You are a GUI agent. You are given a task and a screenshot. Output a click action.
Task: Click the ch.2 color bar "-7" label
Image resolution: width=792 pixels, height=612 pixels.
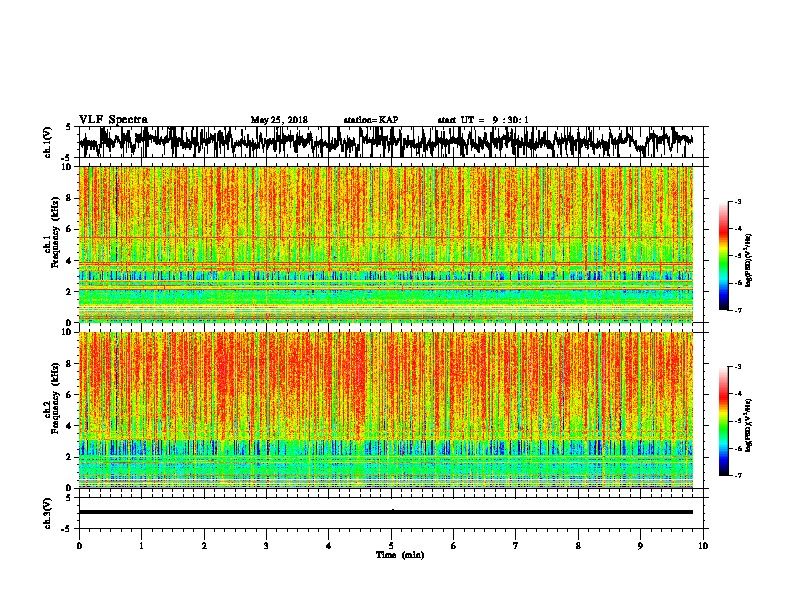[737, 476]
